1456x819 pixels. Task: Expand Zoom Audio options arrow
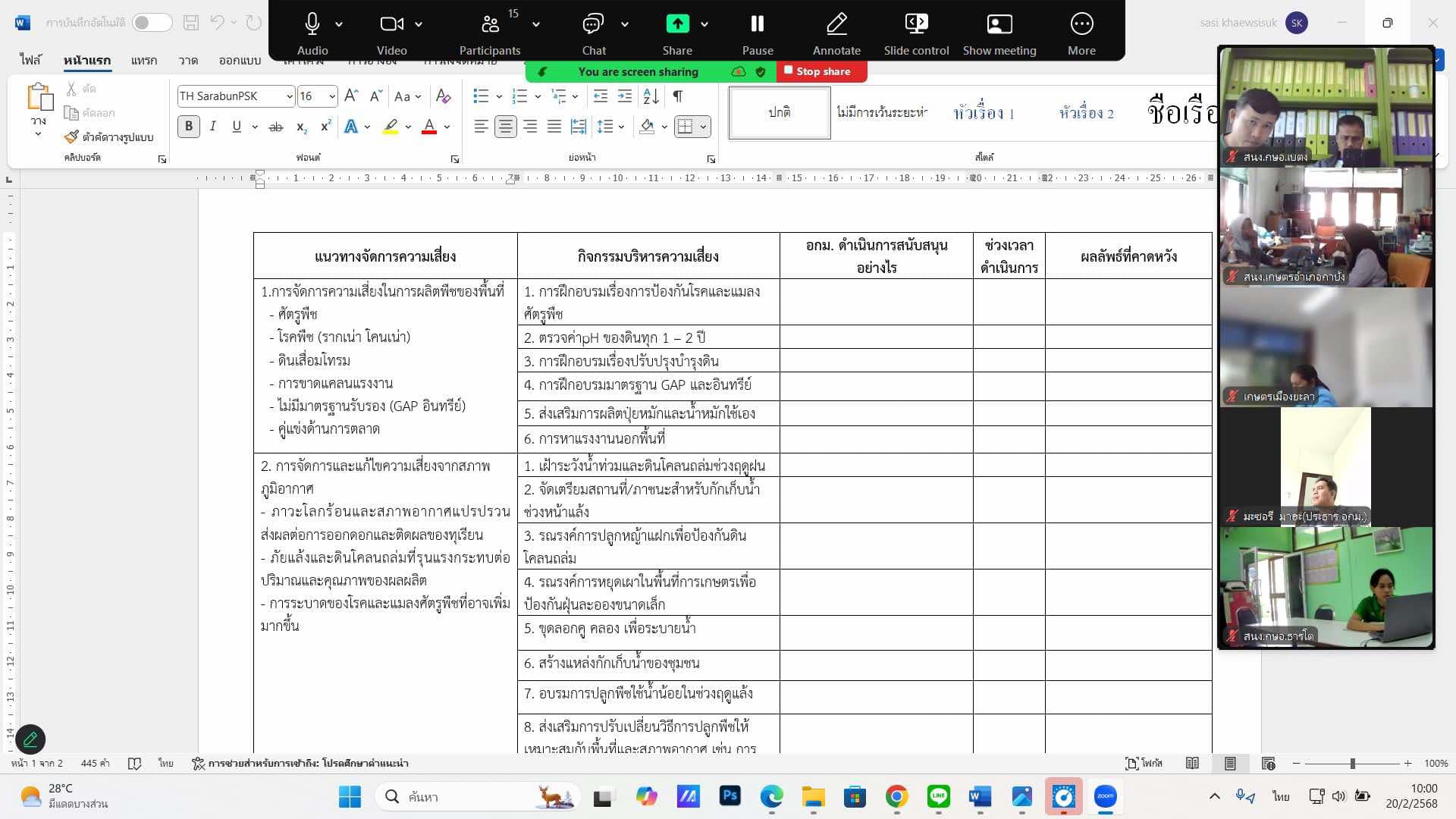[x=339, y=24]
